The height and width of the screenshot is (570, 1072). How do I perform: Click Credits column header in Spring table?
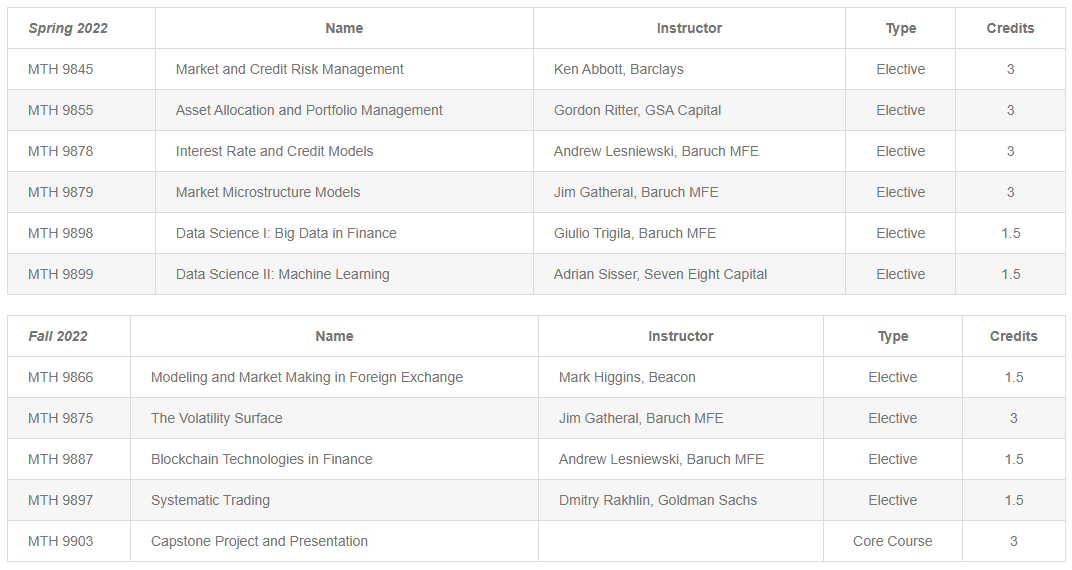point(1010,28)
